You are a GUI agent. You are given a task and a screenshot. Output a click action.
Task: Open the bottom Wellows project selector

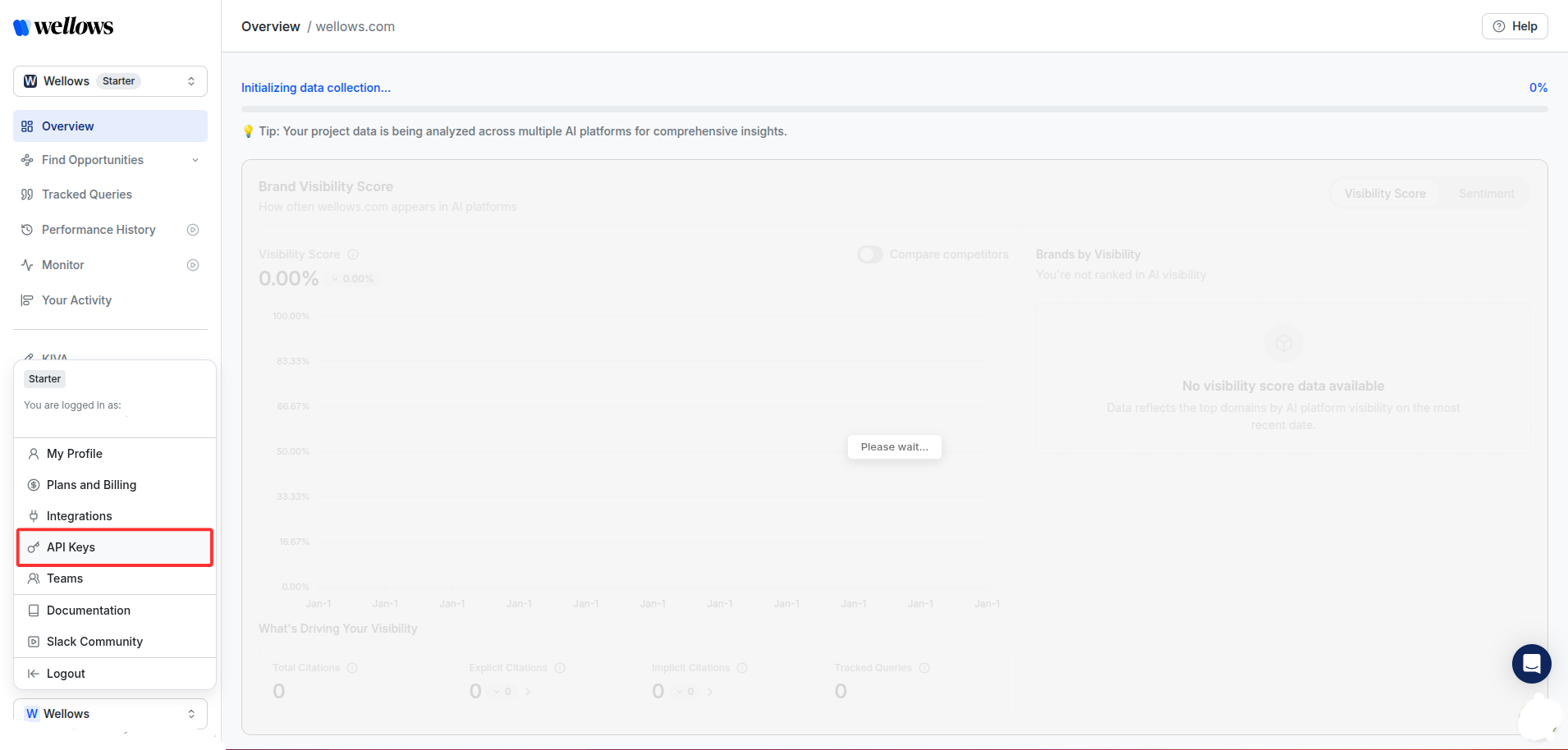tap(110, 713)
